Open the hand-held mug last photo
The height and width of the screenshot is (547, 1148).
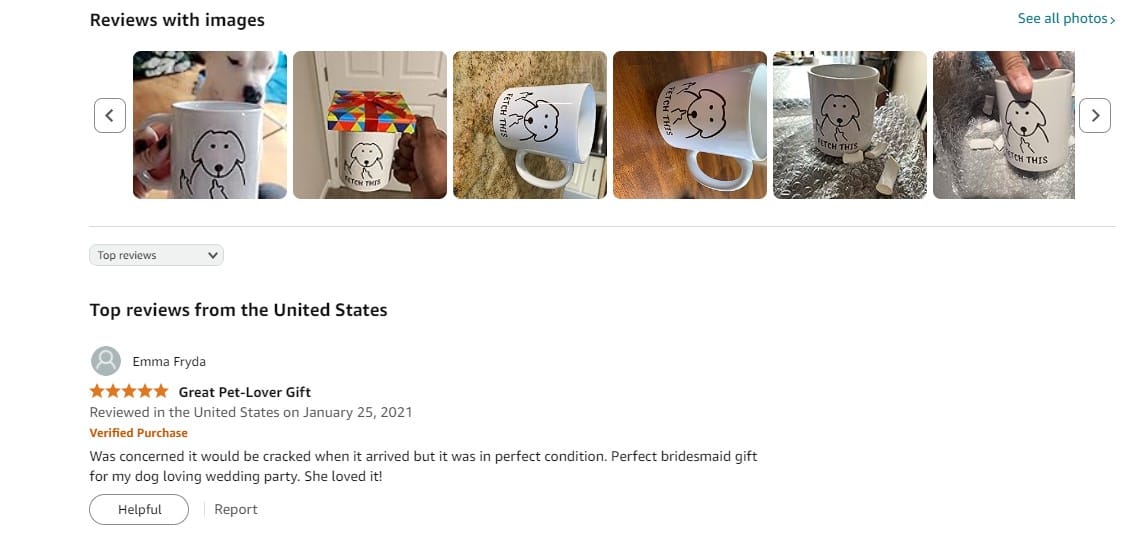(x=1004, y=124)
